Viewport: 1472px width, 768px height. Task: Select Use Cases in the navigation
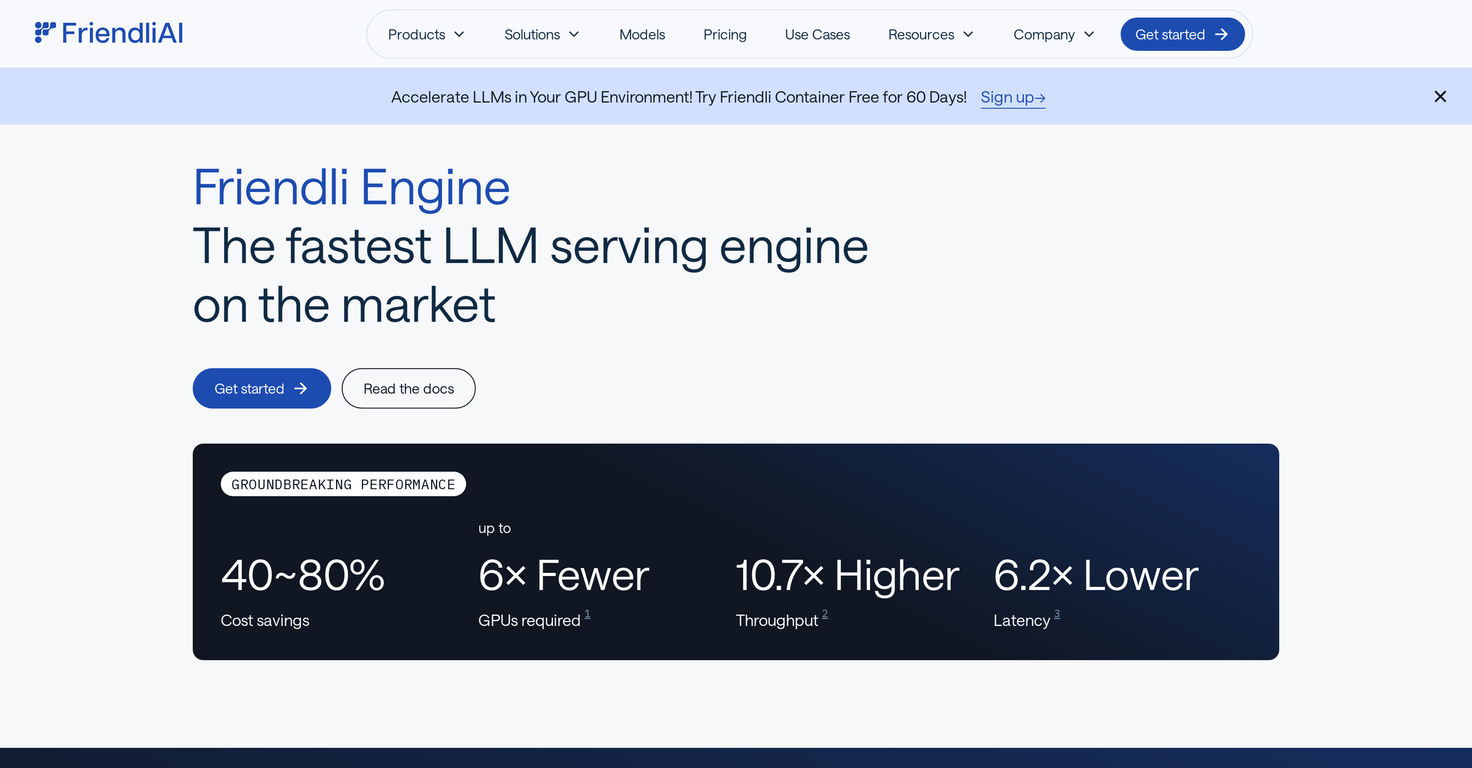[816, 34]
